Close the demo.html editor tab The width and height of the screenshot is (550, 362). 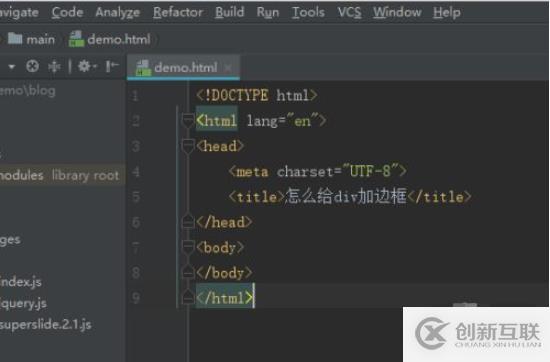(x=228, y=68)
